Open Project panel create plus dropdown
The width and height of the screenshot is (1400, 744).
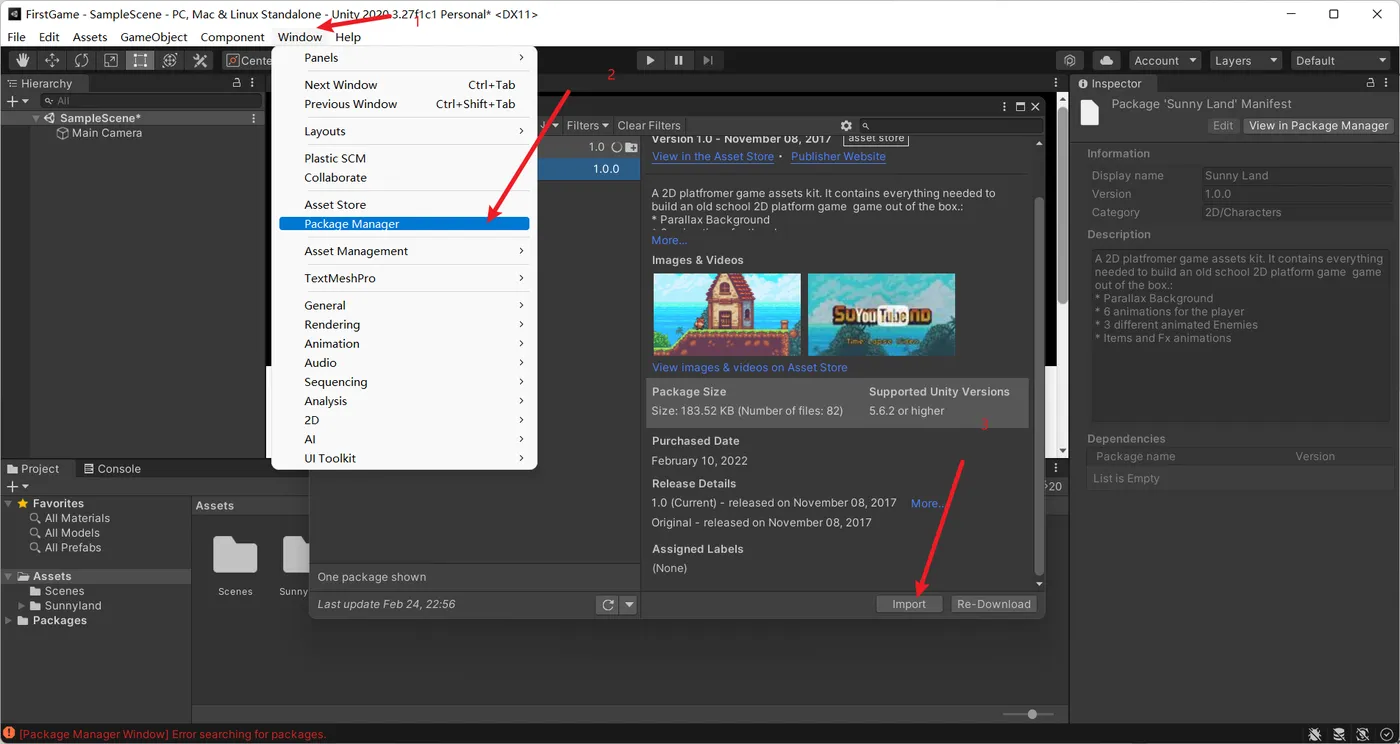click(18, 486)
